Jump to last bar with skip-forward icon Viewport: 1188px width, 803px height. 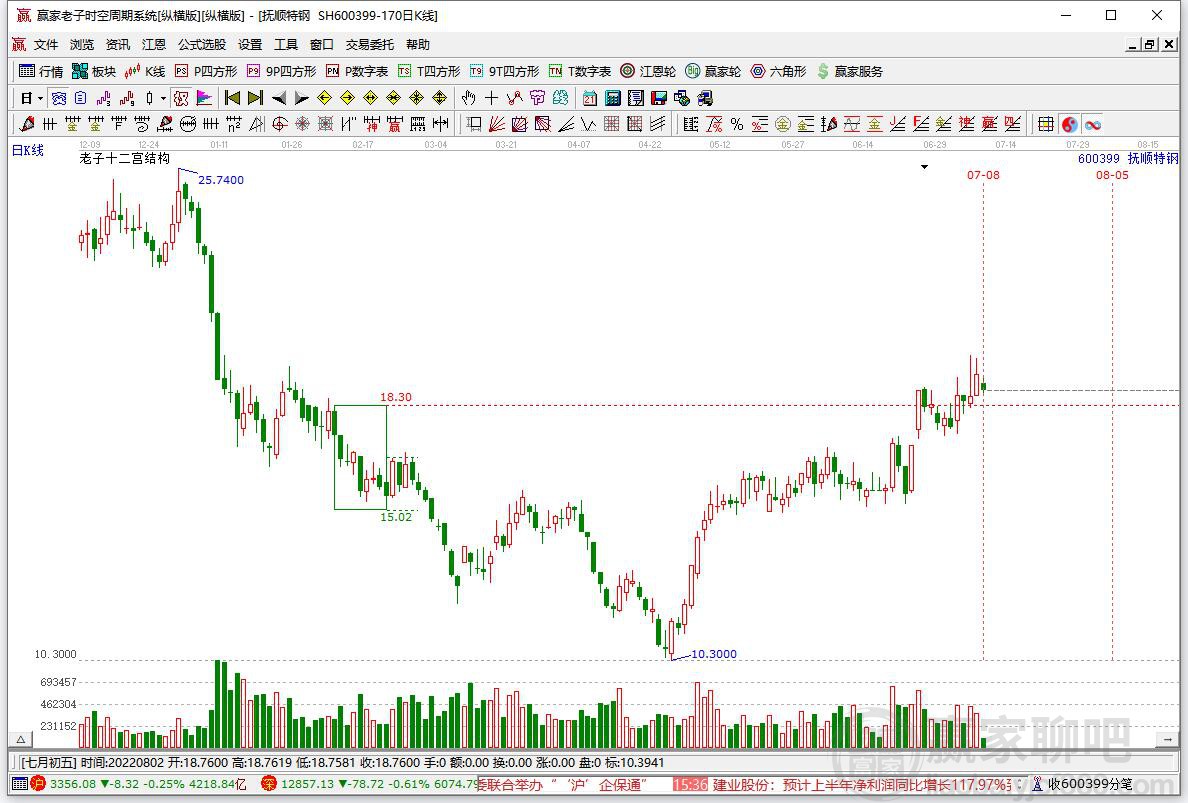coord(255,98)
